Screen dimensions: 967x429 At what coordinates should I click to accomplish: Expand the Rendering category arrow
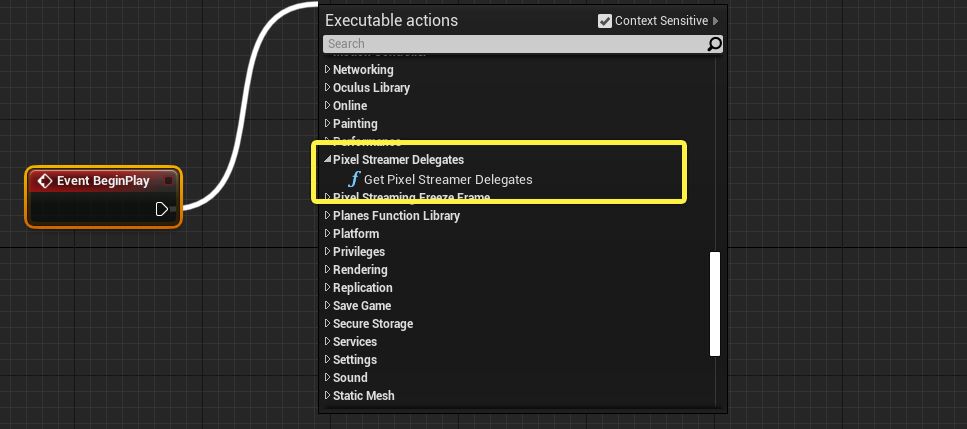click(327, 270)
